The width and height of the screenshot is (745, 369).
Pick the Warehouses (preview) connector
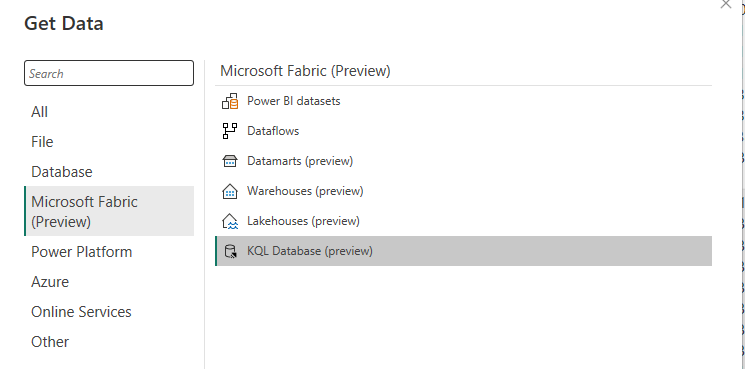(x=463, y=191)
